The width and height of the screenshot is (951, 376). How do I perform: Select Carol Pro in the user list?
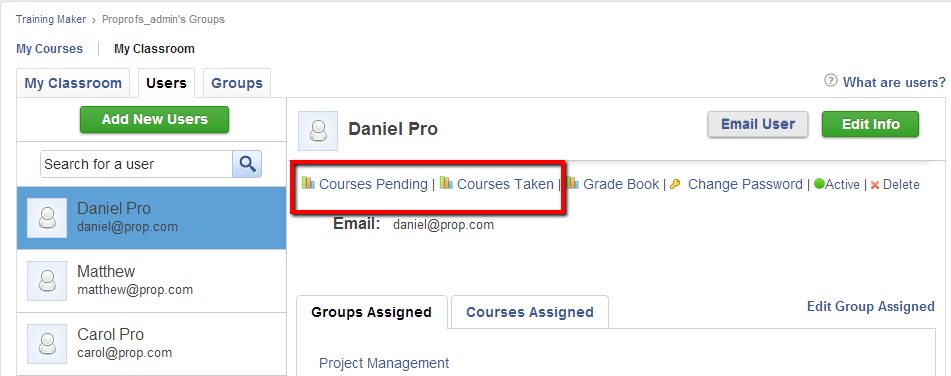coord(152,344)
